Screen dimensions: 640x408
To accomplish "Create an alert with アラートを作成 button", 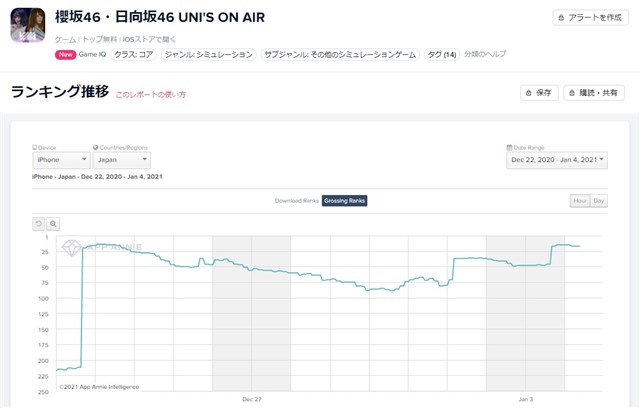I will coord(591,18).
